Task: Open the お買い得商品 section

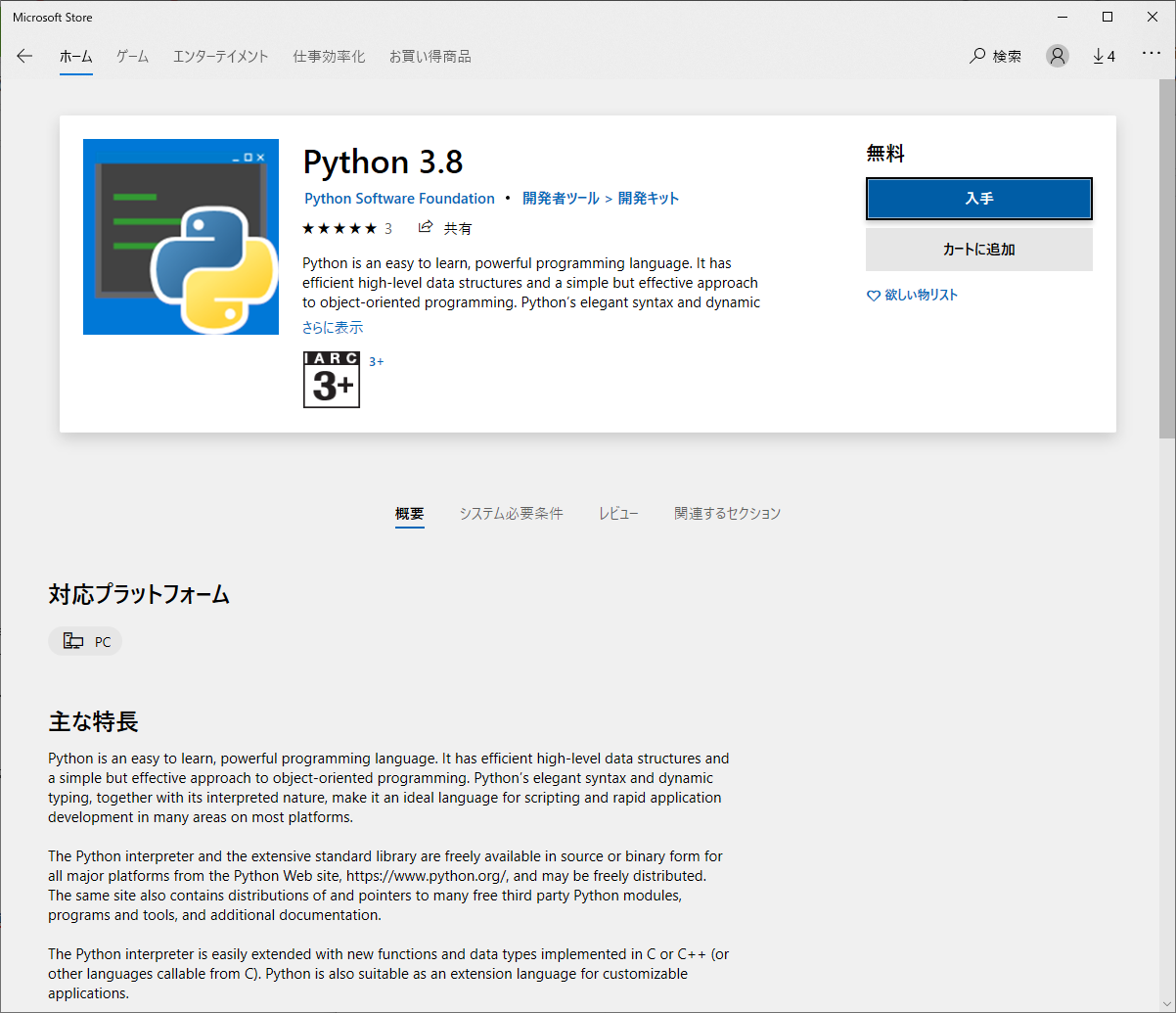Action: coord(430,56)
